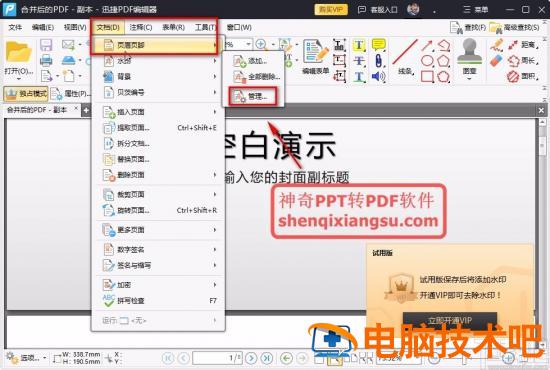550x370 pixels.
Task: Open the 编辑(E) menu
Action: click(x=42, y=27)
